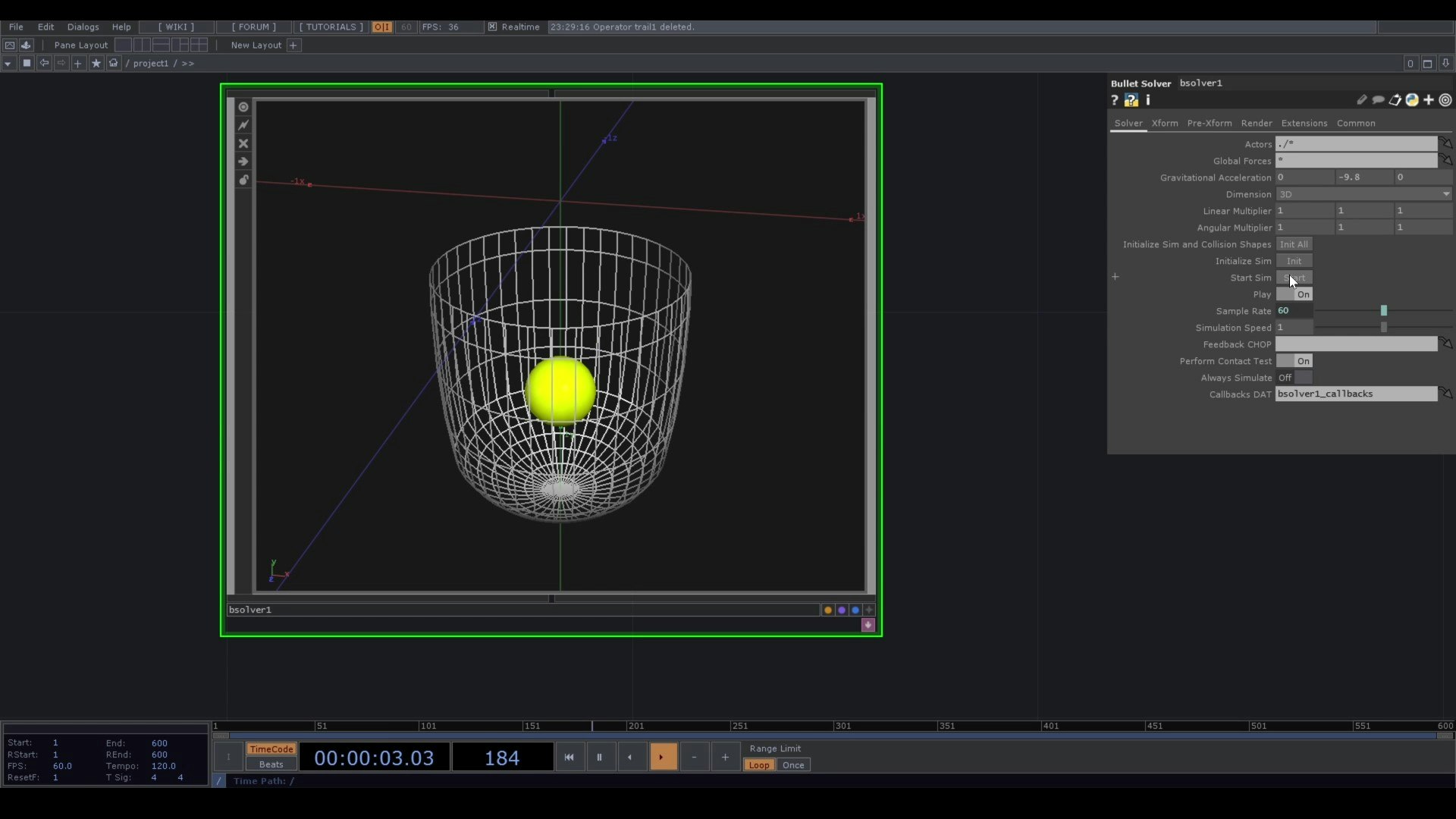
Task: Turn off the Play parameter
Action: pos(1295,294)
